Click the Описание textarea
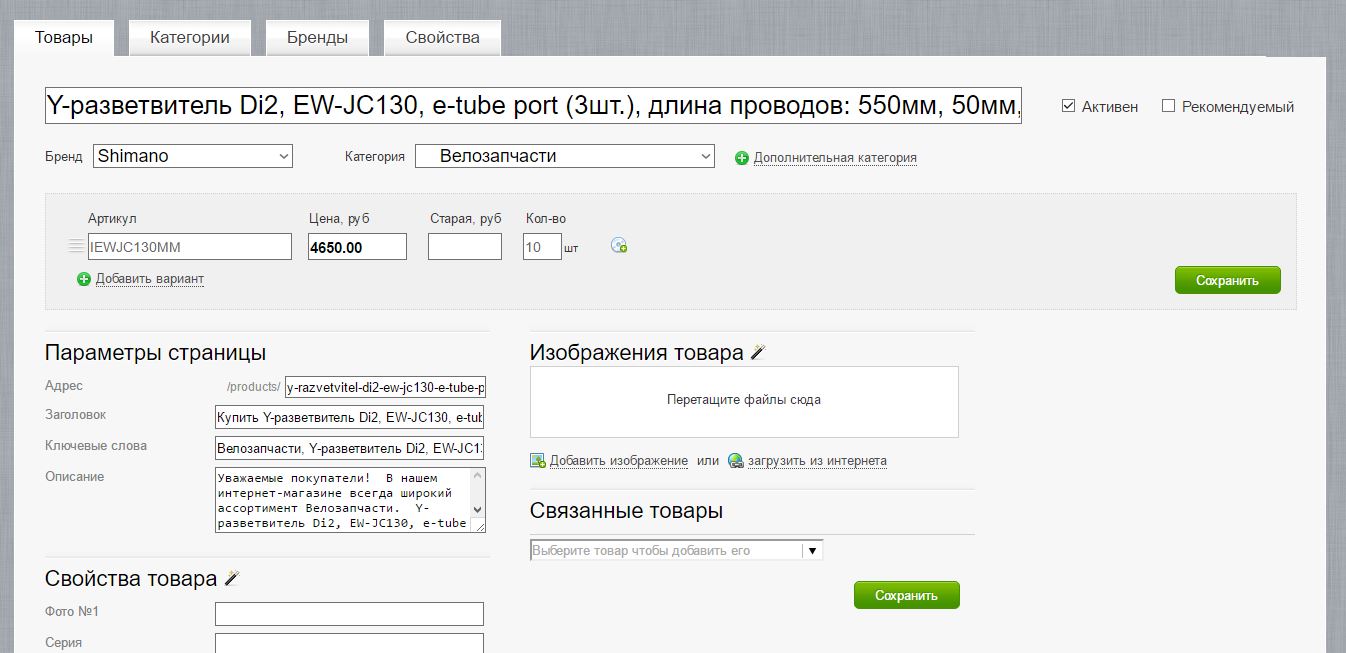The width and height of the screenshot is (1346, 653). tap(350, 499)
